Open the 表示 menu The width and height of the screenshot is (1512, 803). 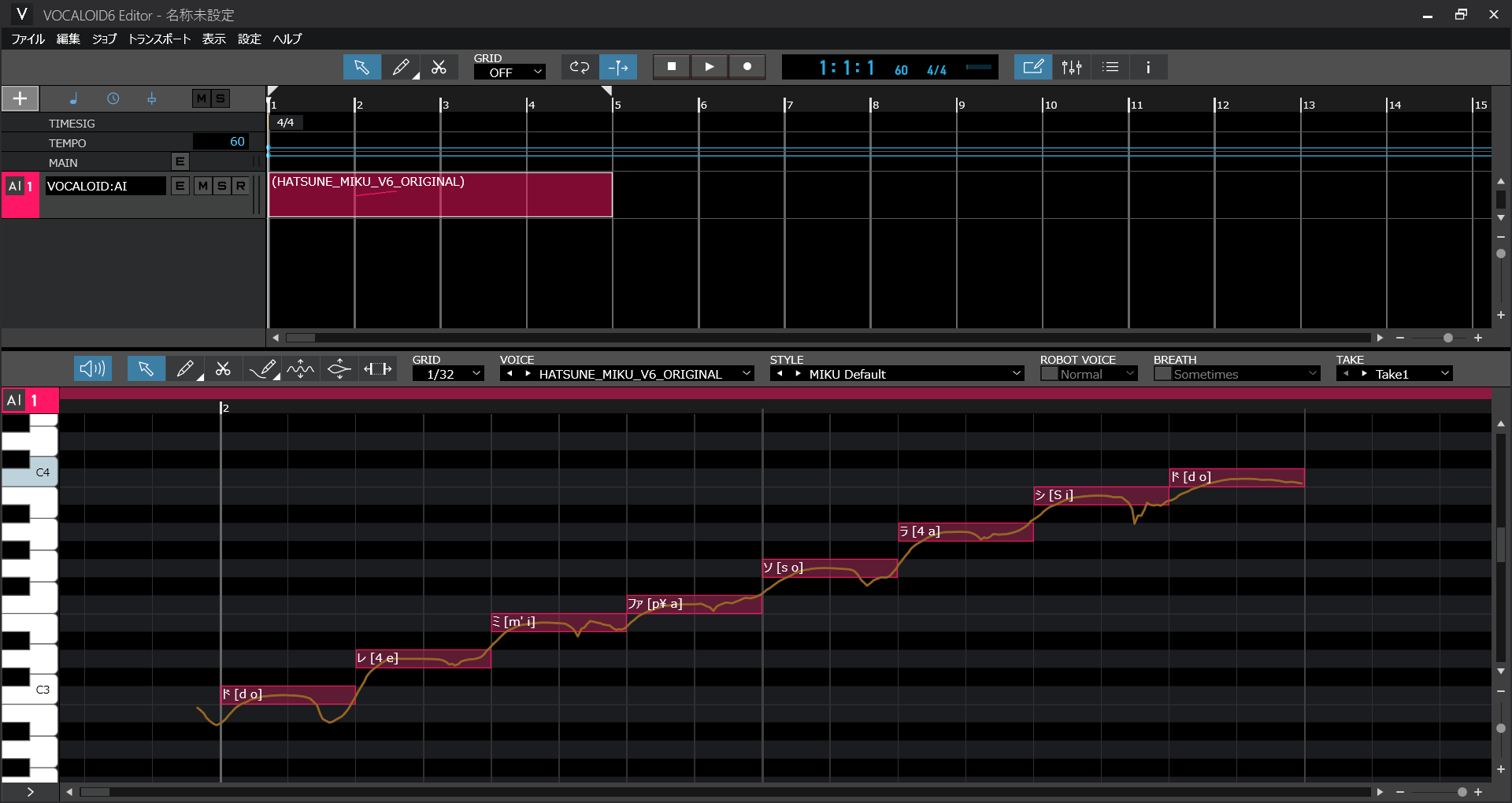(x=213, y=39)
